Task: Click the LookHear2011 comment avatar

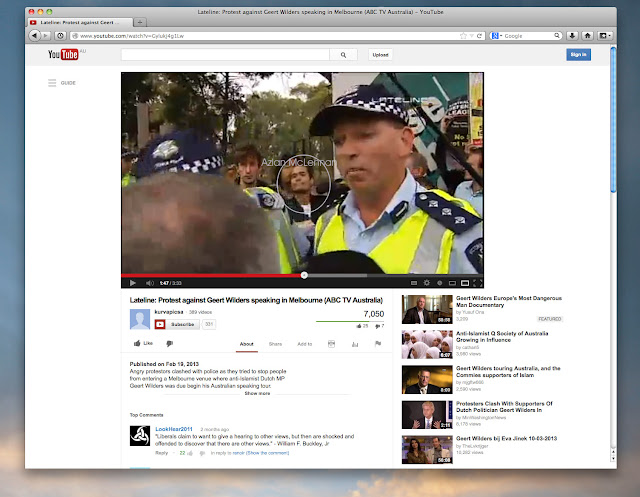Action: [140, 436]
